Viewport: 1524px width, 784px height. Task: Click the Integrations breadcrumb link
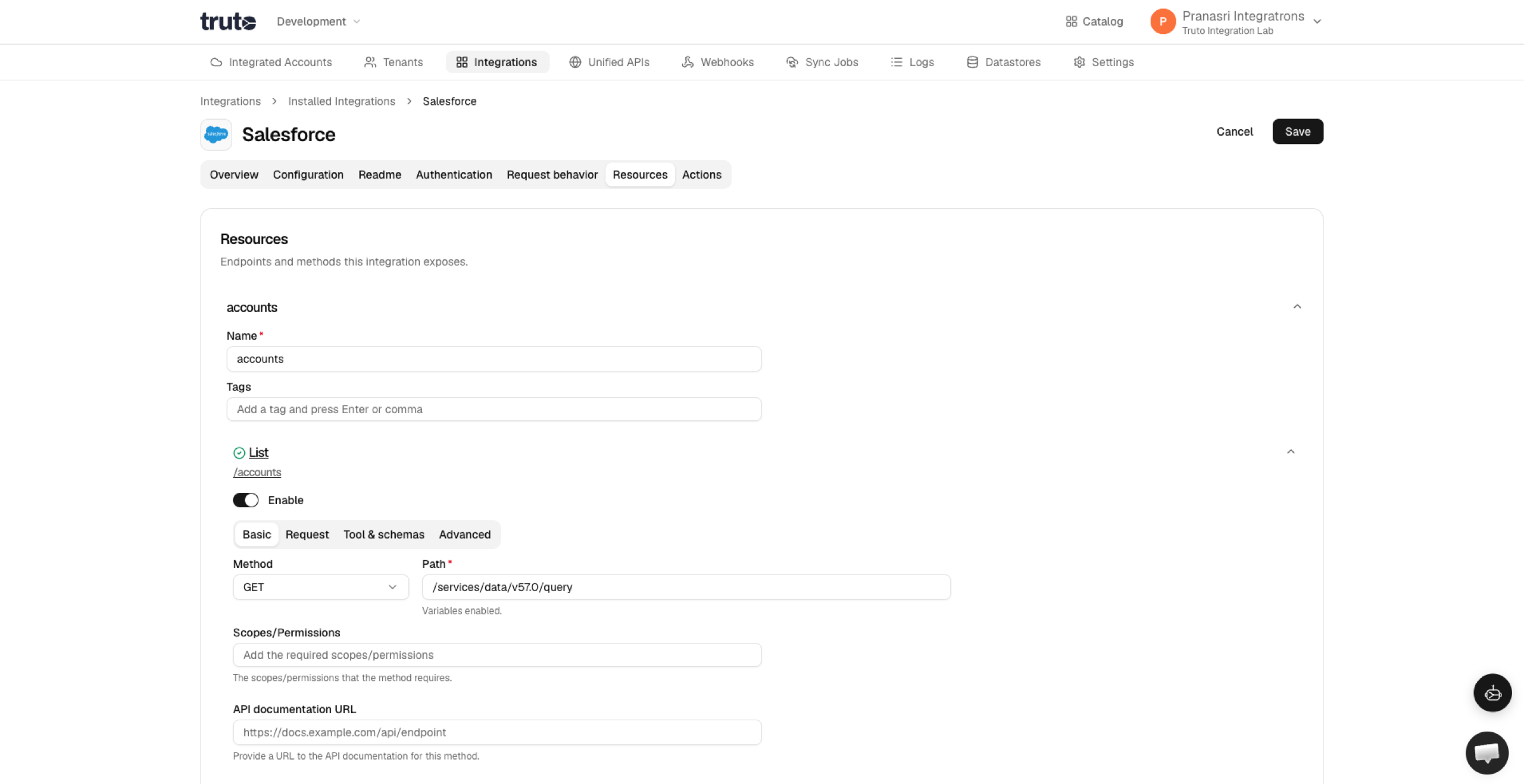[x=230, y=101]
